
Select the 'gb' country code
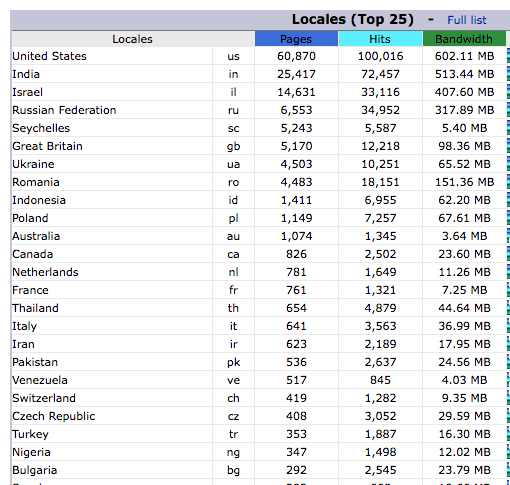(x=233, y=146)
